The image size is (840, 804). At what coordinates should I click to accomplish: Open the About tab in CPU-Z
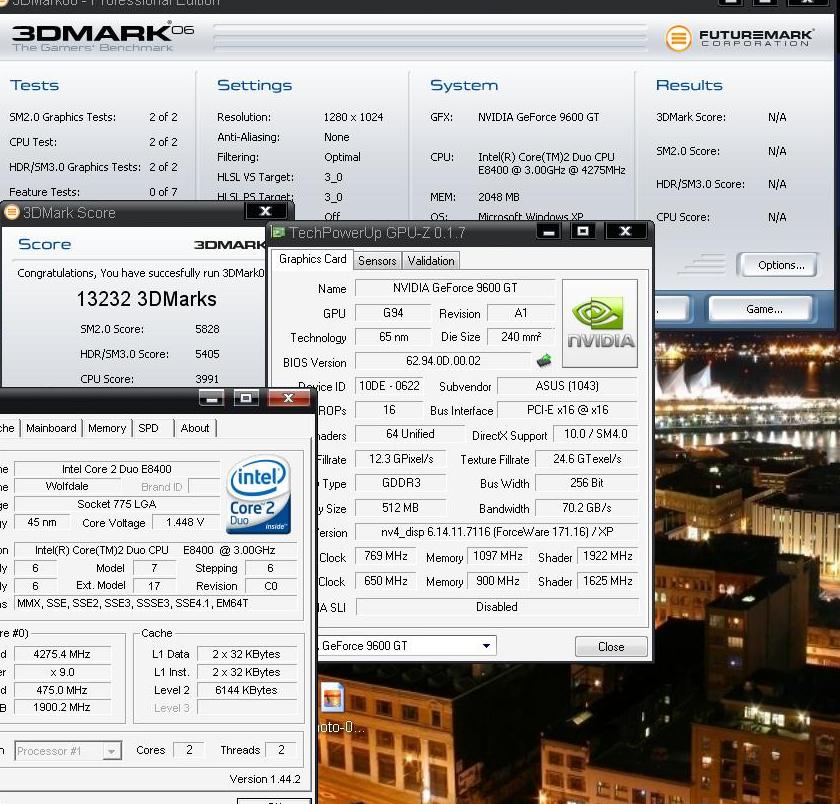pos(195,428)
